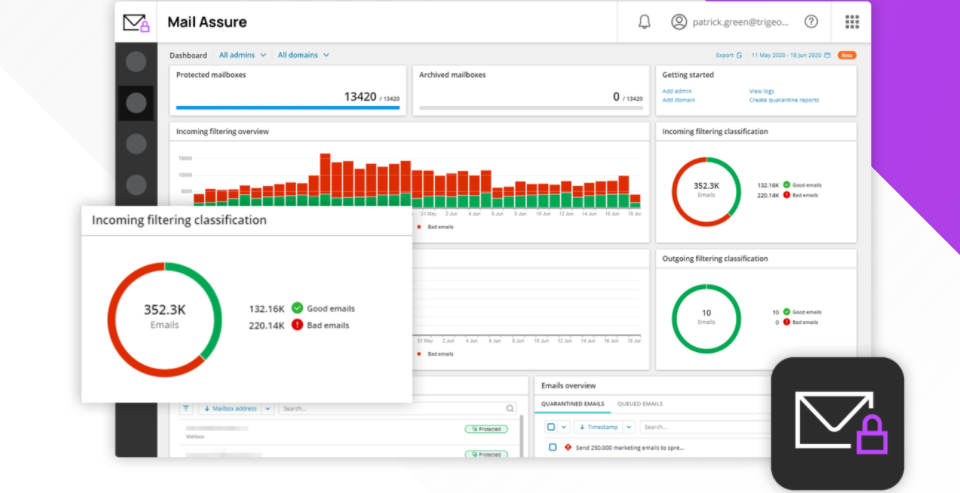Check the marketing email row checkbox
This screenshot has height=493, width=960.
553,447
